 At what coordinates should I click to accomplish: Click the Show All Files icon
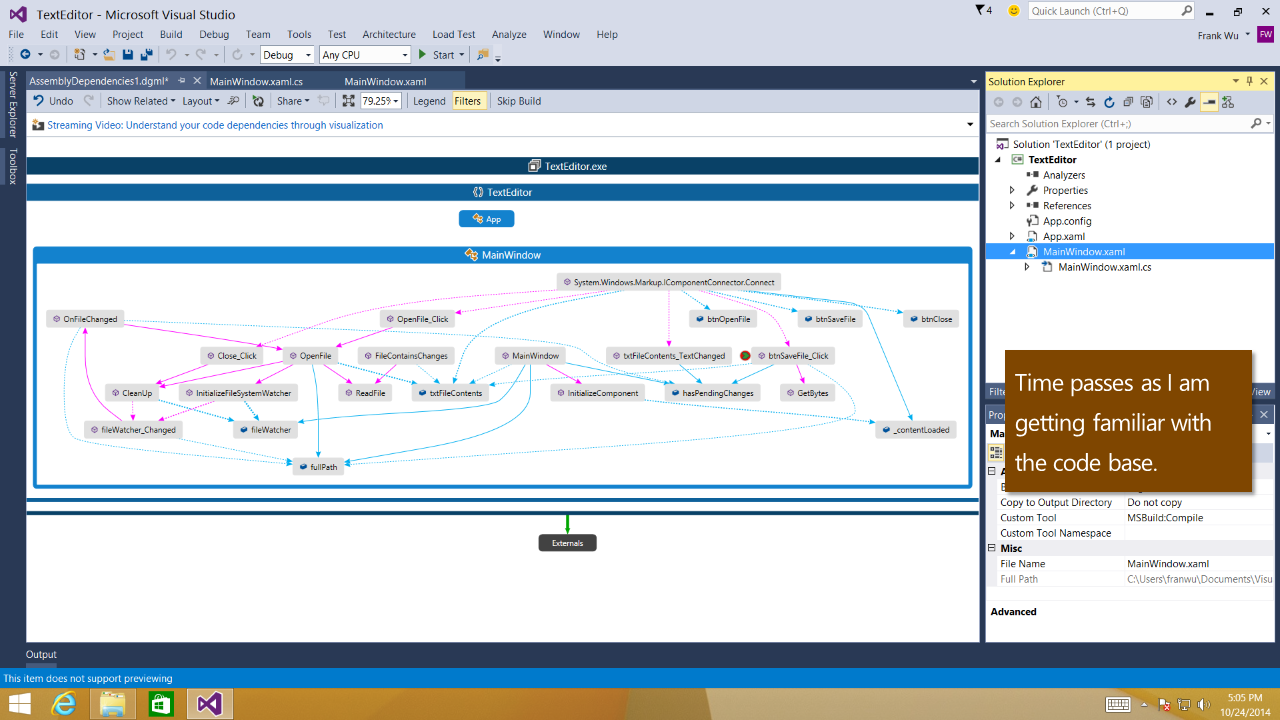point(1146,102)
